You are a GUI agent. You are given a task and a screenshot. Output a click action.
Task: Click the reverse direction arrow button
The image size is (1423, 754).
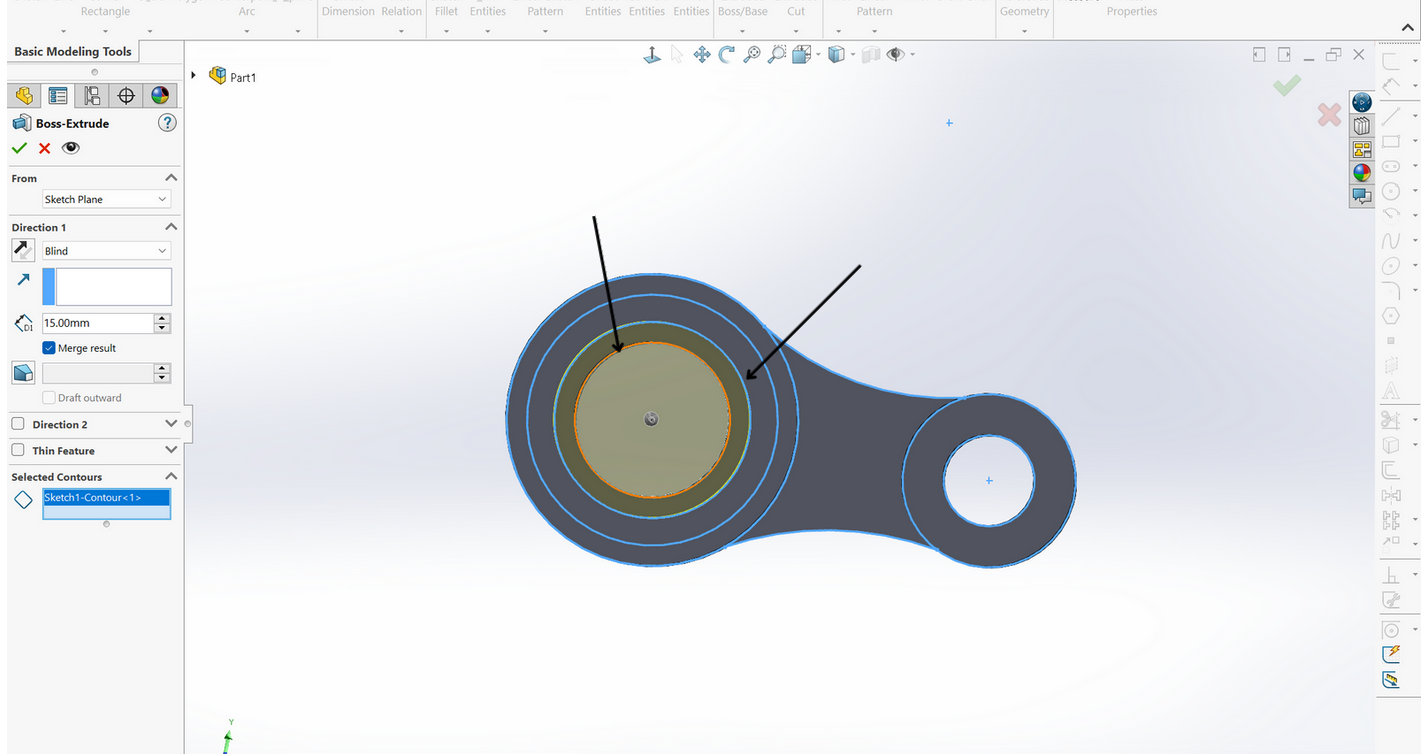click(23, 250)
